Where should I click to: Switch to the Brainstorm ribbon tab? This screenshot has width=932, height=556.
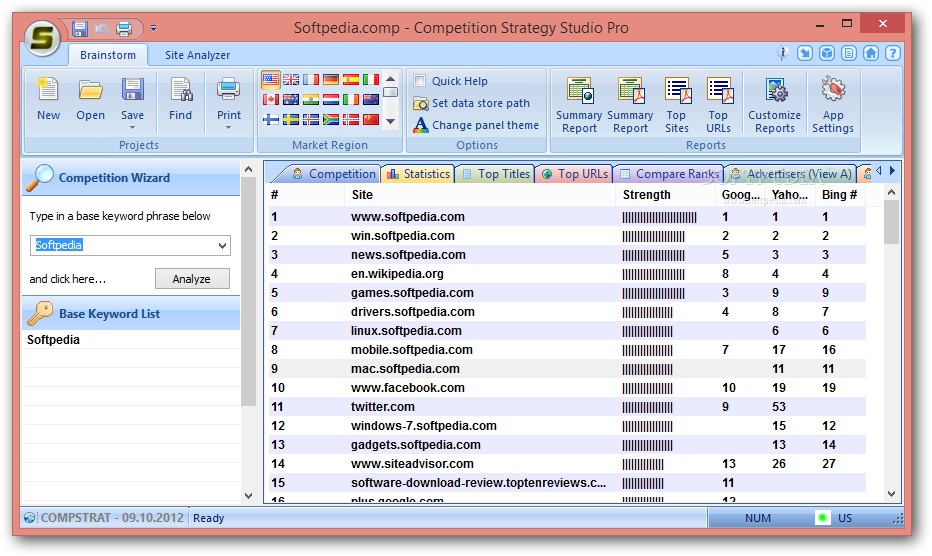[108, 55]
